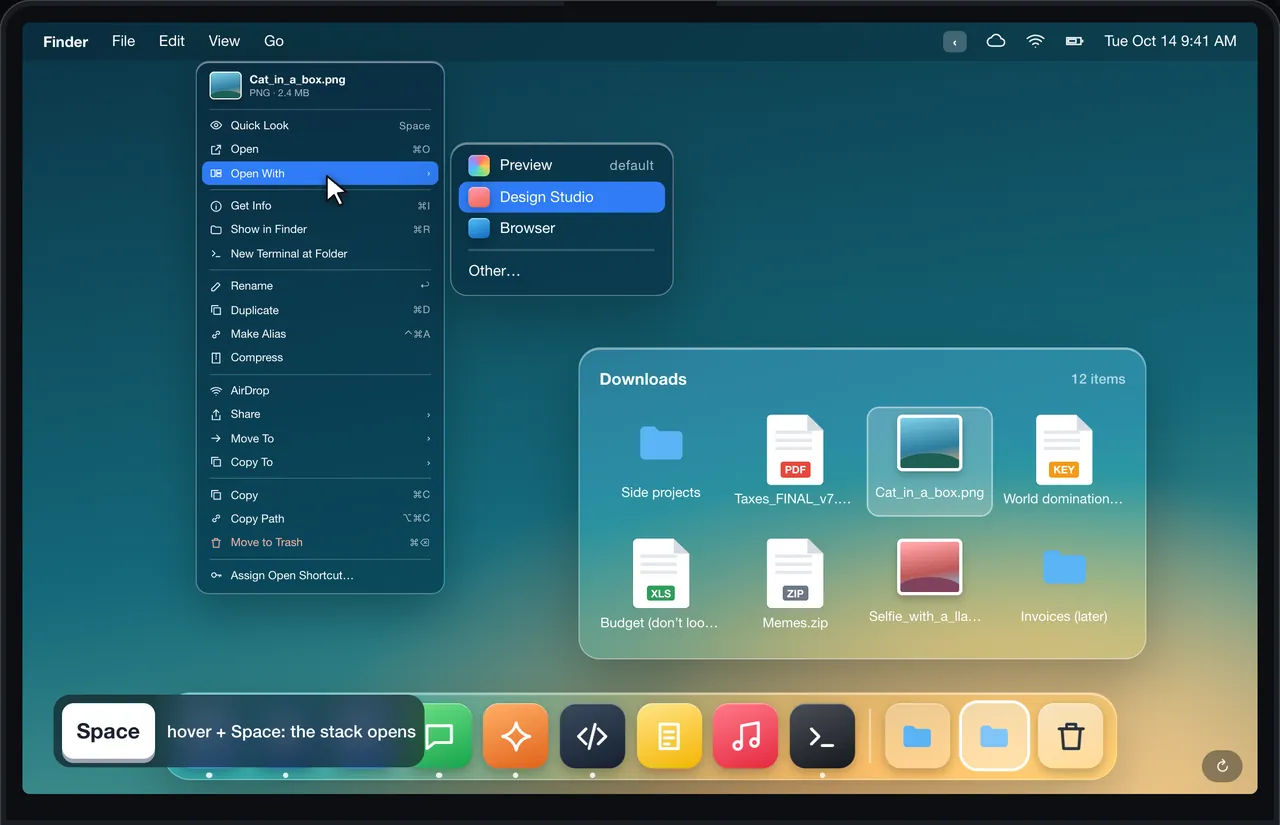Click the battery icon in the menu bar
This screenshot has height=825, width=1280.
point(1074,41)
